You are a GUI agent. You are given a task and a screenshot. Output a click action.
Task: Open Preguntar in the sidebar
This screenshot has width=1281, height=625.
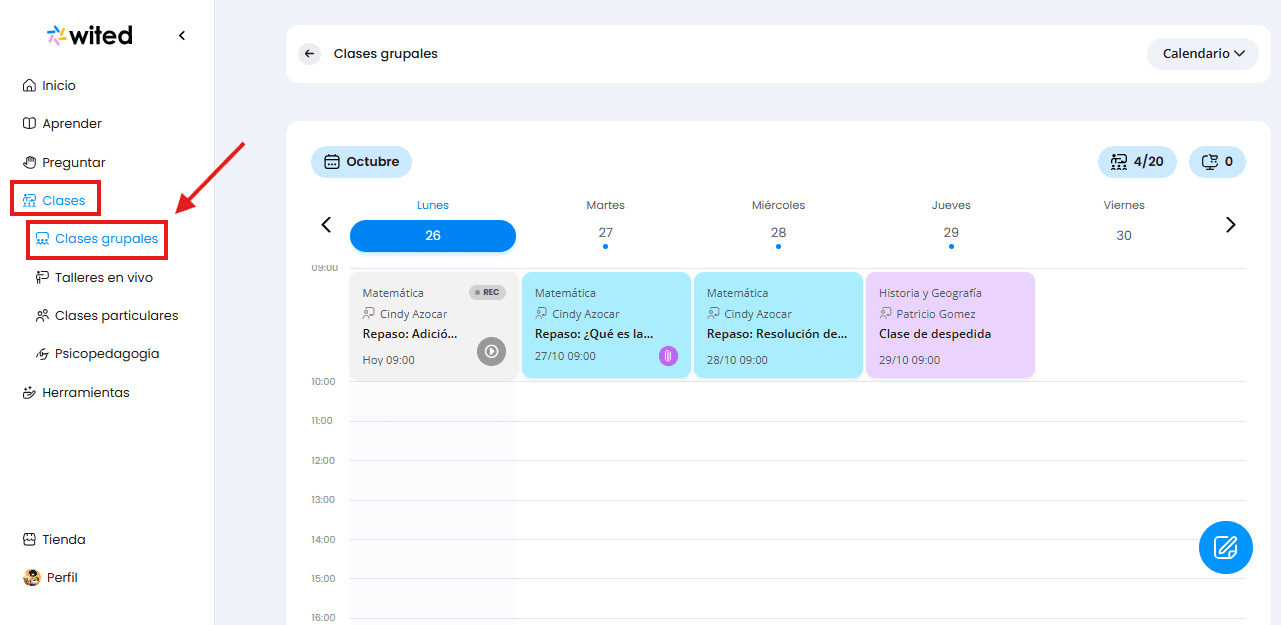click(x=64, y=162)
